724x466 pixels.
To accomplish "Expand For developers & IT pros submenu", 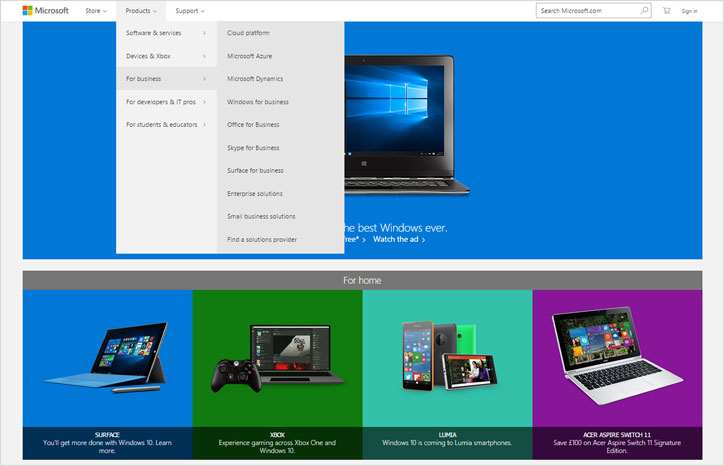I will click(166, 102).
